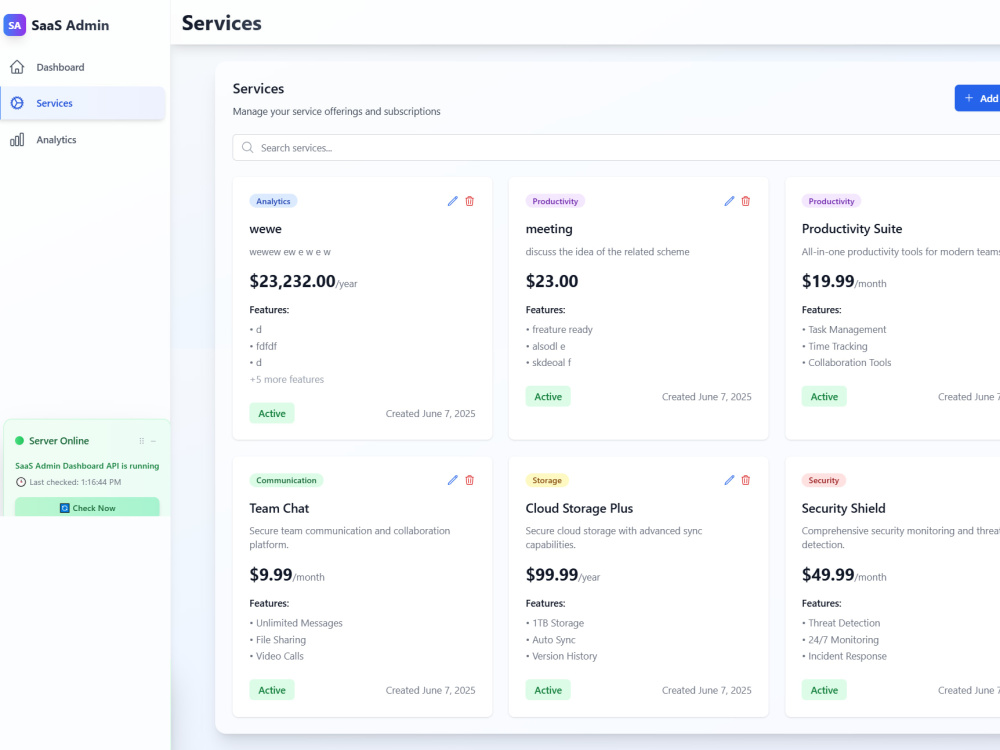
Task: Click the $9.99 price on Team Chat
Action: click(270, 575)
